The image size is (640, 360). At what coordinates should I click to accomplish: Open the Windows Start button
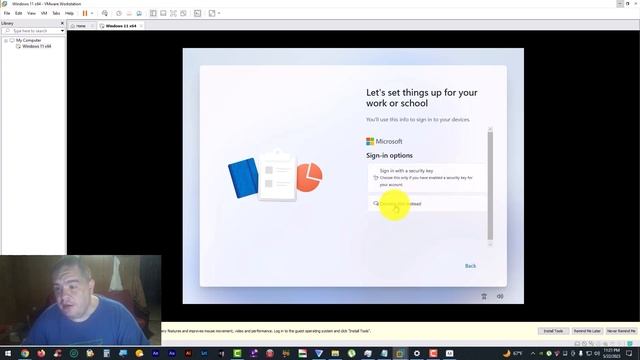point(8,353)
